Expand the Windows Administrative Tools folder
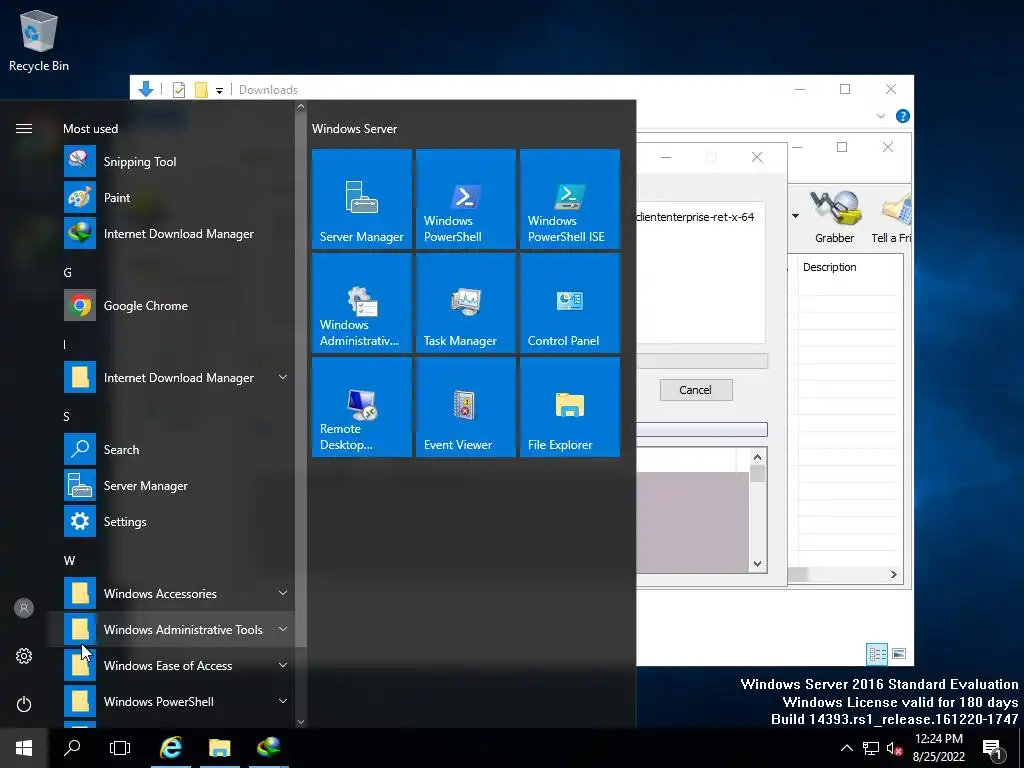 (x=283, y=629)
